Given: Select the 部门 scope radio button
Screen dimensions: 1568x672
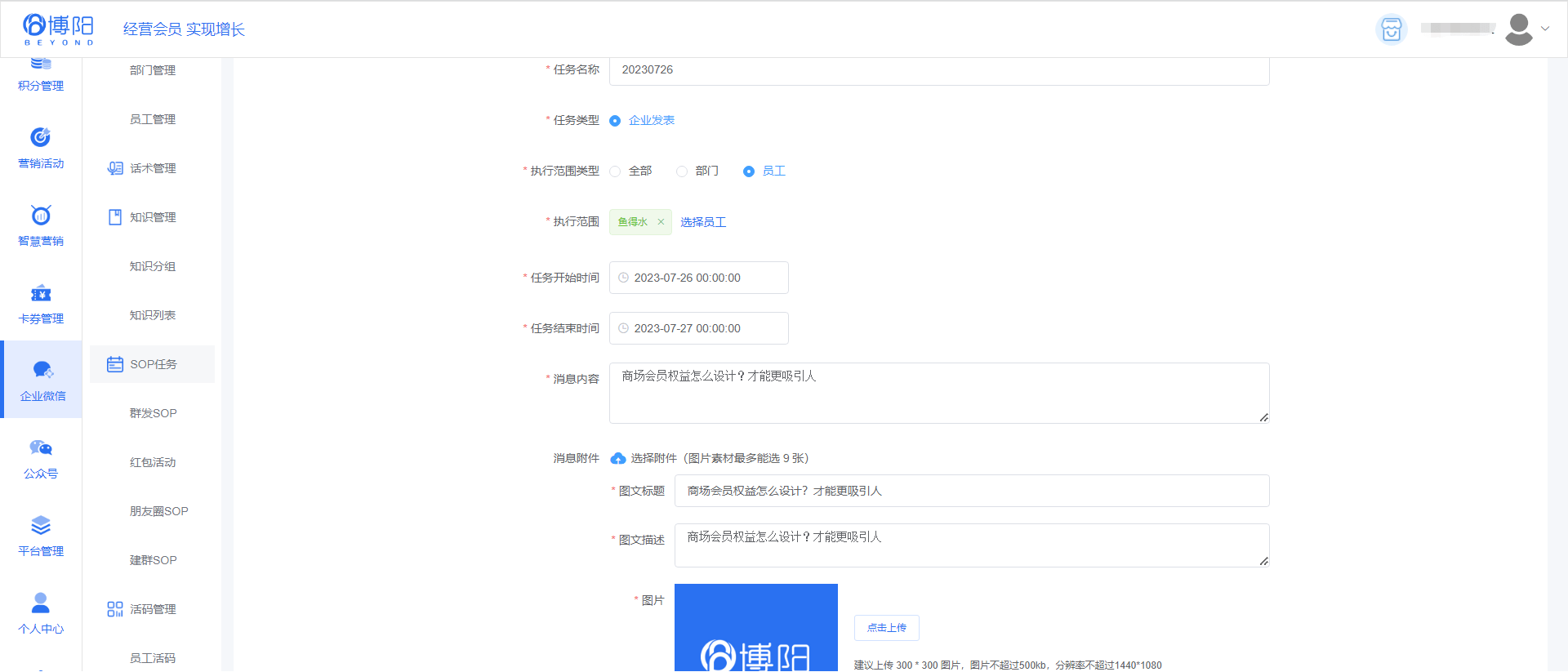Looking at the screenshot, I should [x=682, y=171].
